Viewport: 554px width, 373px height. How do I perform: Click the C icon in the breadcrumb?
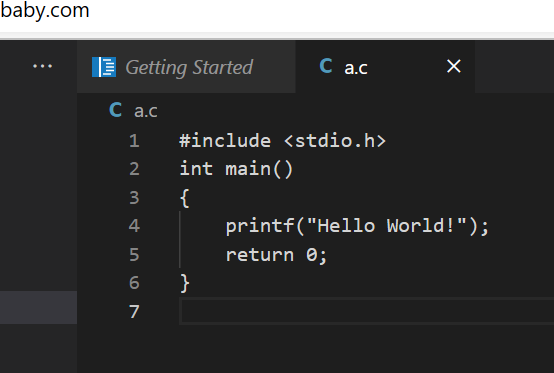(x=116, y=110)
